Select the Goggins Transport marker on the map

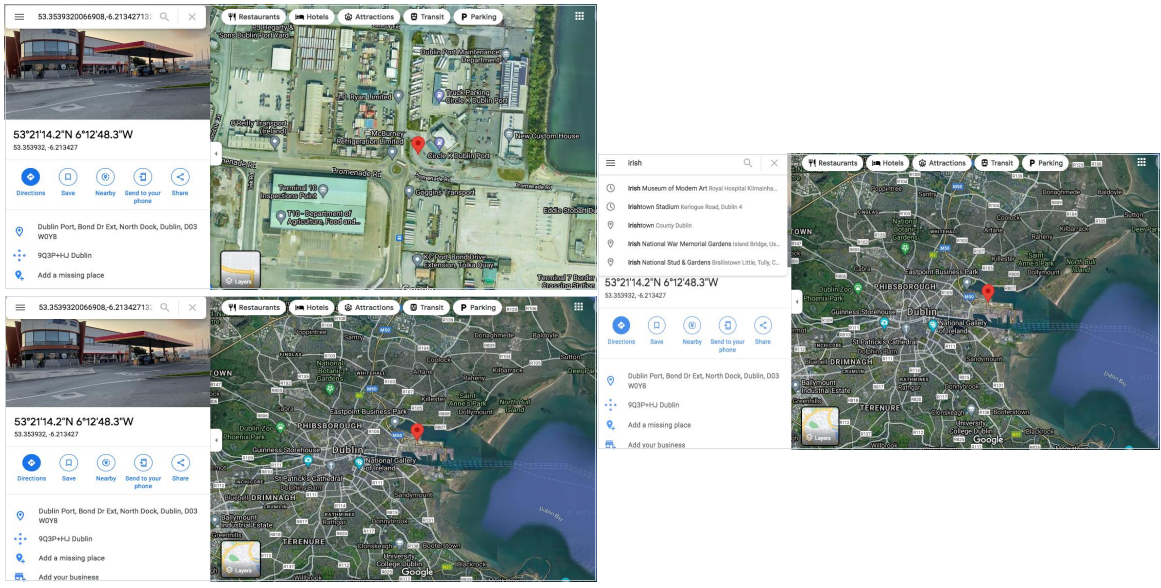coord(409,191)
